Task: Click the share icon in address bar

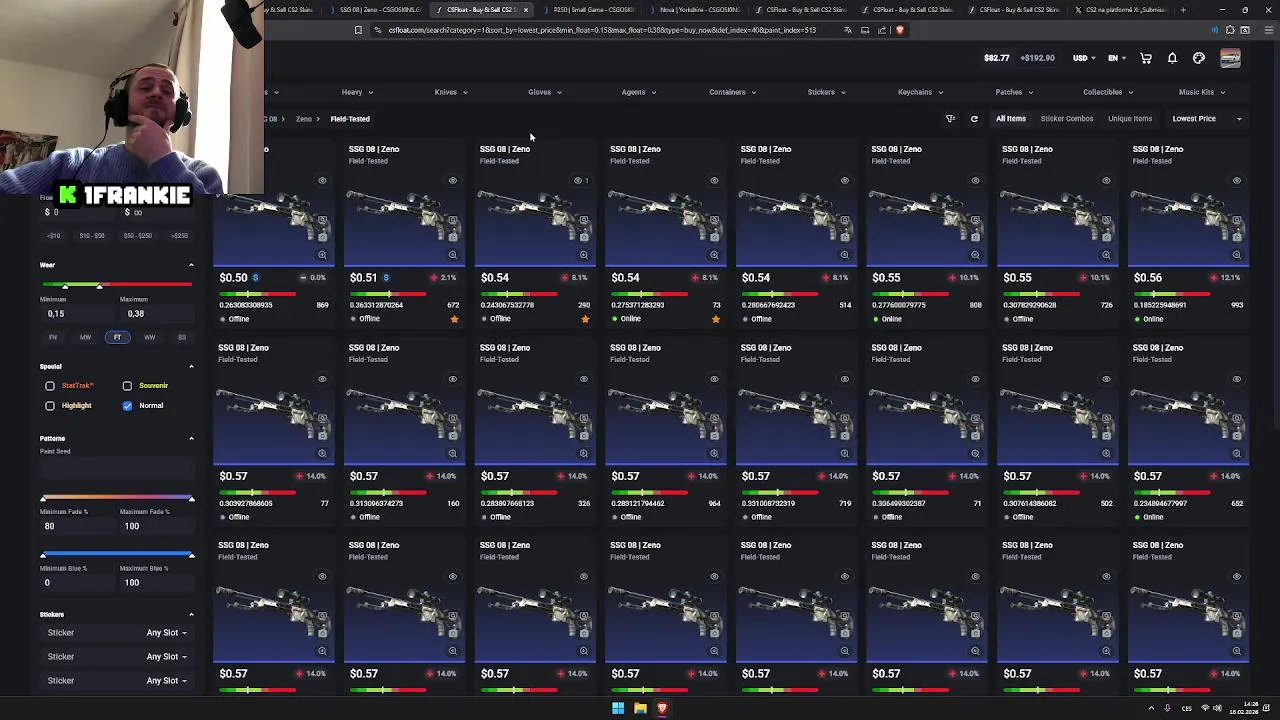Action: tap(882, 30)
